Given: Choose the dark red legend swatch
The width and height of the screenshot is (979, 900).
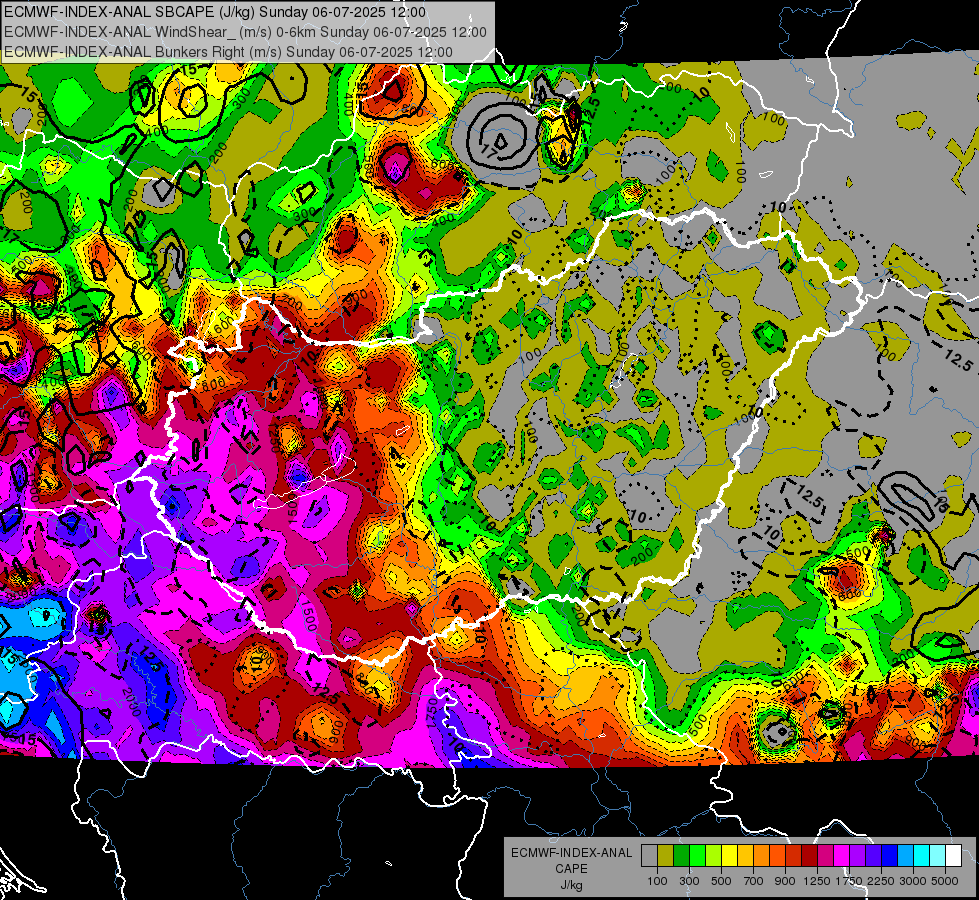Looking at the screenshot, I should [809, 856].
